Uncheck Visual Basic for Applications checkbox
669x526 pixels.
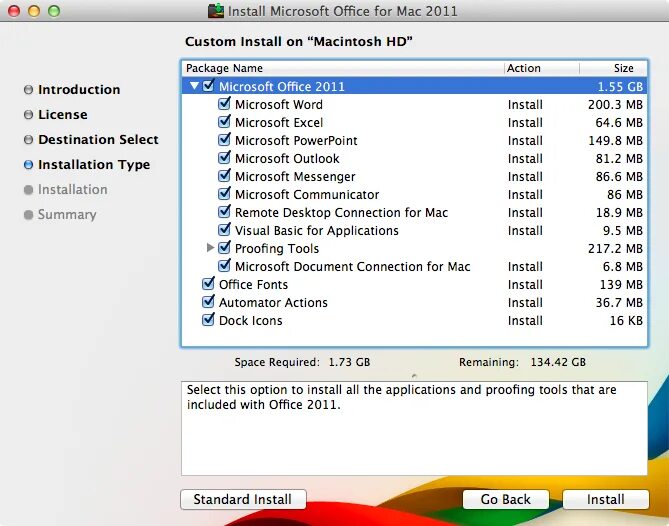tap(224, 230)
